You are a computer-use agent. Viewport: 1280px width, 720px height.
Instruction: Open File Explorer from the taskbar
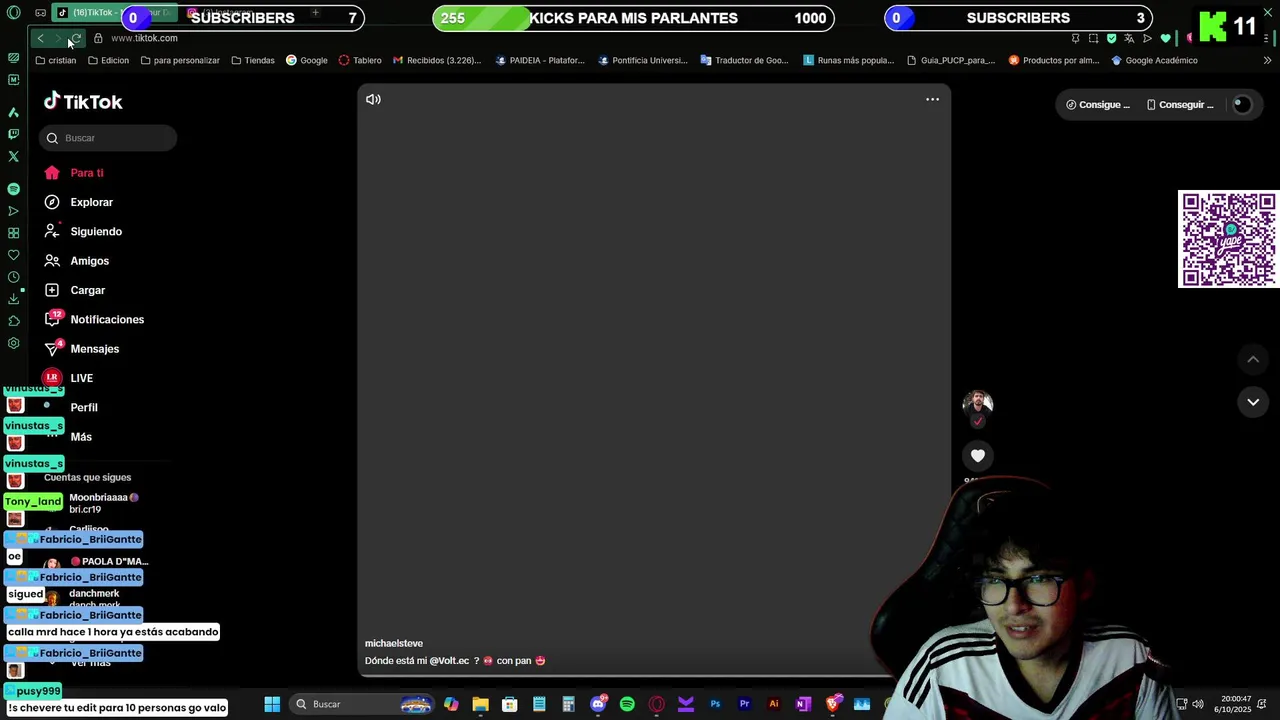coord(480,704)
